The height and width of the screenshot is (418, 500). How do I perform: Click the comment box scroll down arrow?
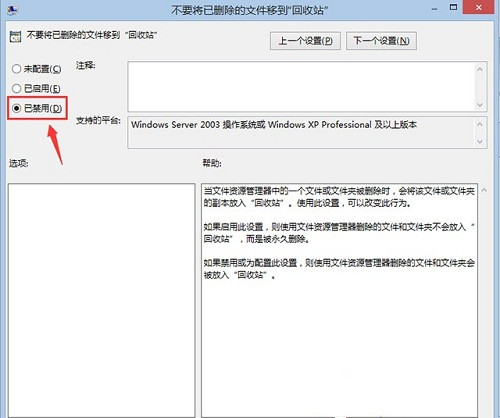[480, 105]
